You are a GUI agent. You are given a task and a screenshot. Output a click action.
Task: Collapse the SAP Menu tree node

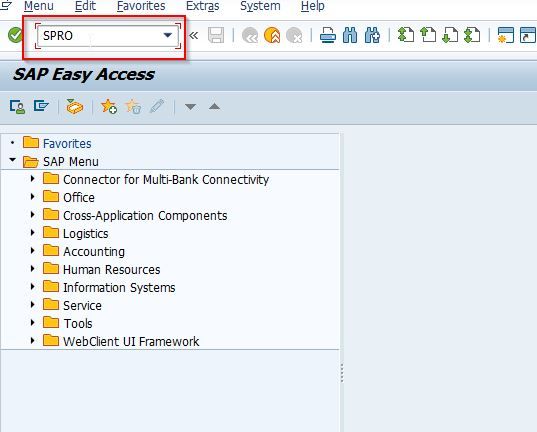pyautogui.click(x=13, y=160)
